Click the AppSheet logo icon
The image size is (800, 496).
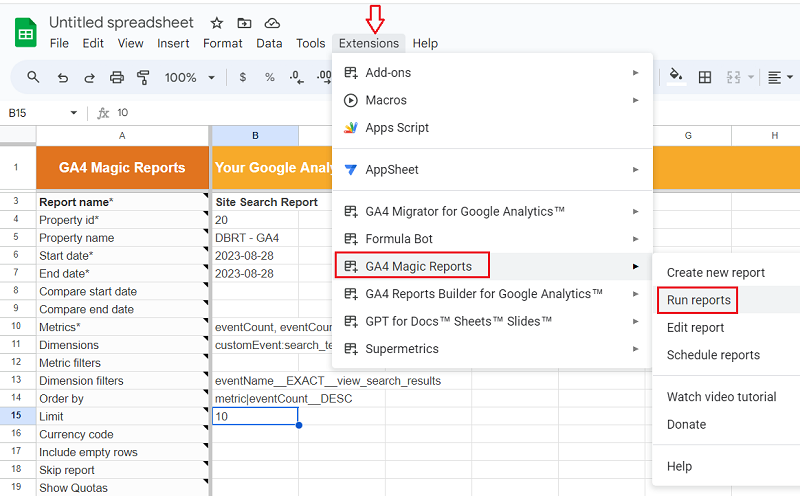pos(351,169)
